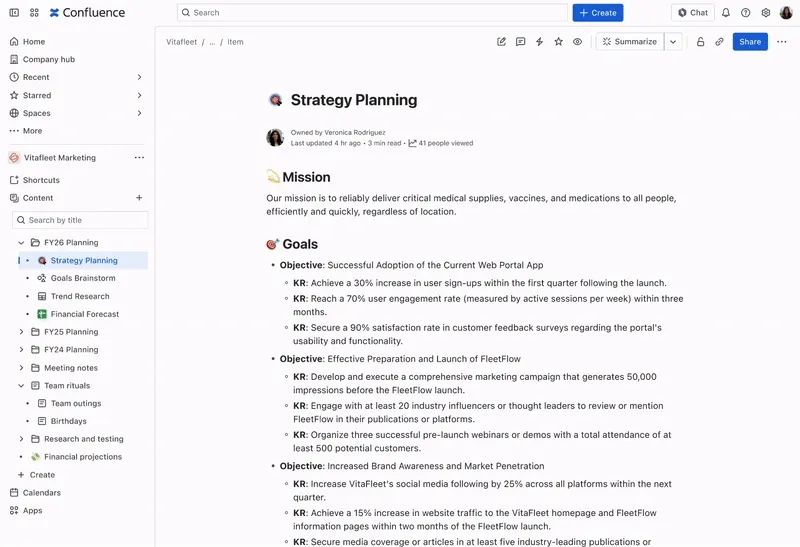The width and height of the screenshot is (800, 547).
Task: Open the automation lightning bolt icon
Action: click(539, 42)
